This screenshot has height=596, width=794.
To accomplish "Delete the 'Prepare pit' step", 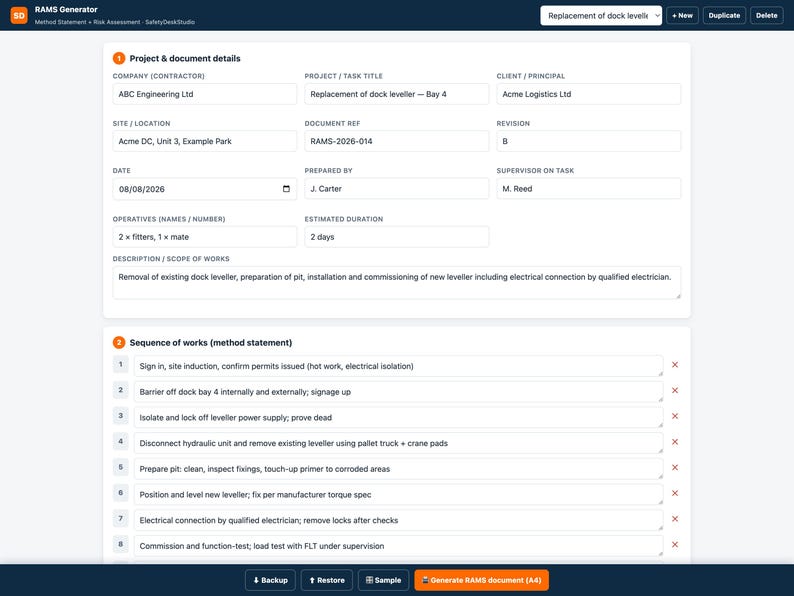I will click(x=674, y=468).
